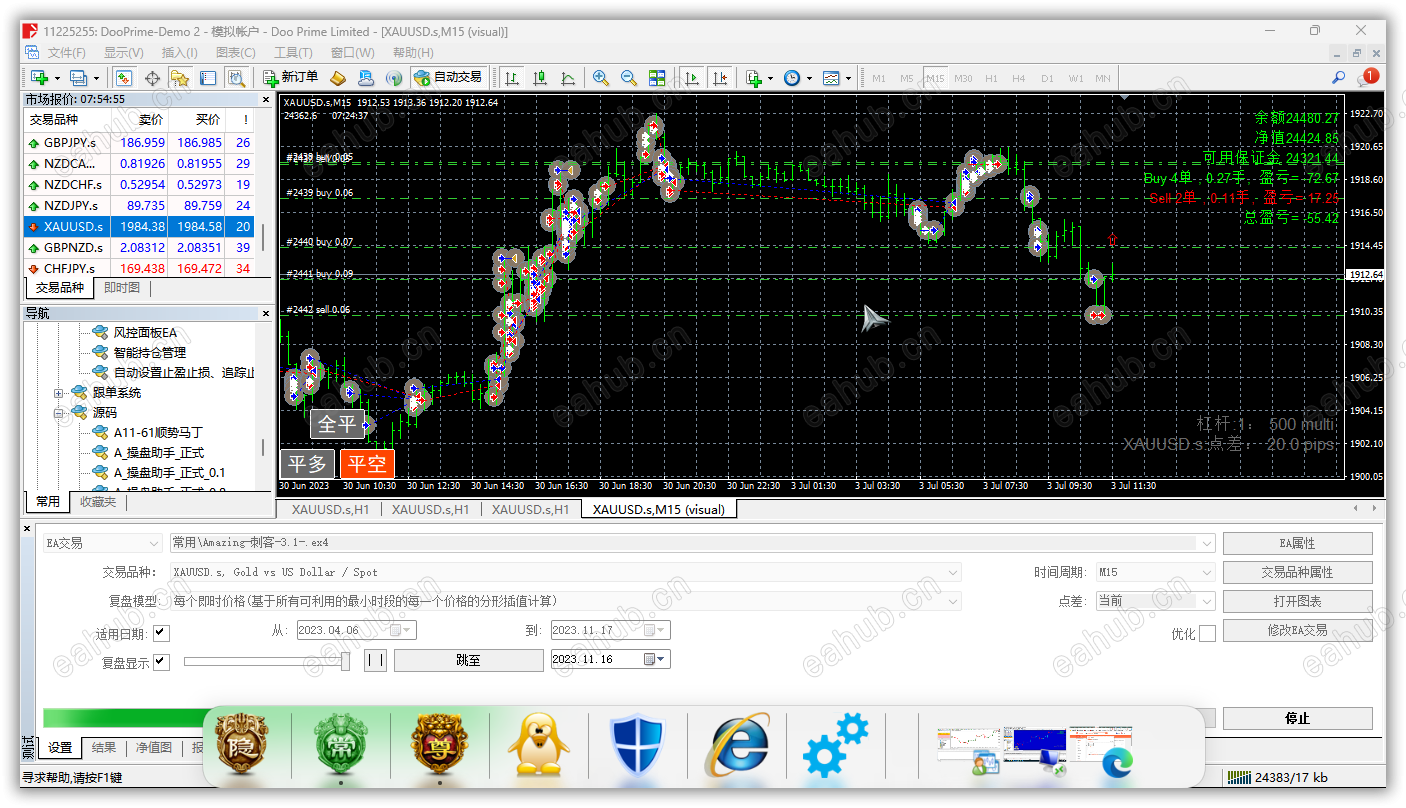1406x808 pixels.
Task: Uncheck the 适用日期 checkbox
Action: 161,633
